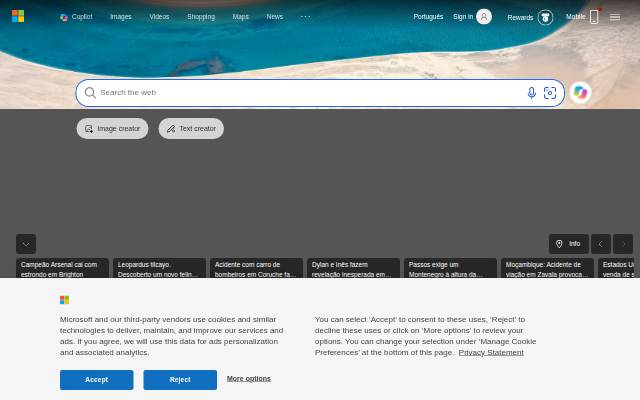Viewport: 640px width, 400px height.
Task: Open the Moçambique: Acidente de viação card
Action: click(x=547, y=268)
